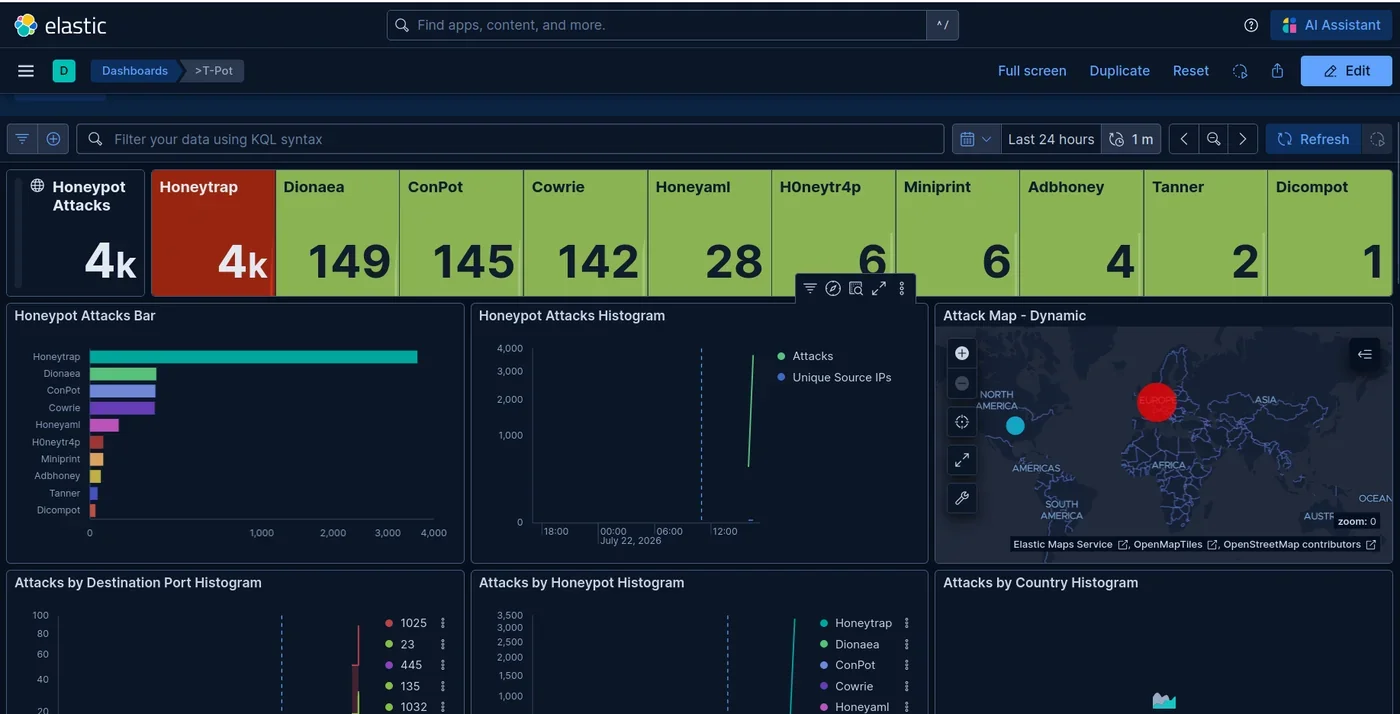The image size is (1400, 714).
Task: Open the OpenMapTiles attribution link
Action: click(1176, 545)
